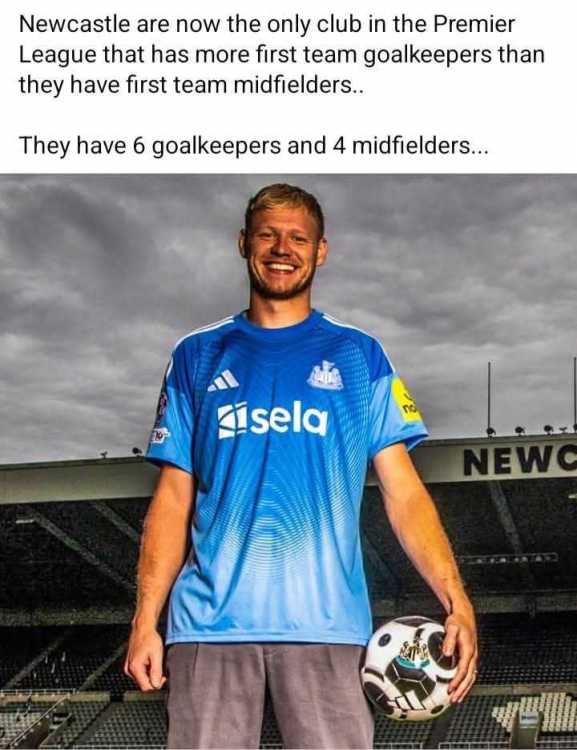
Task: Click the empty hand hanging beside the shorts
Action: click(146, 664)
